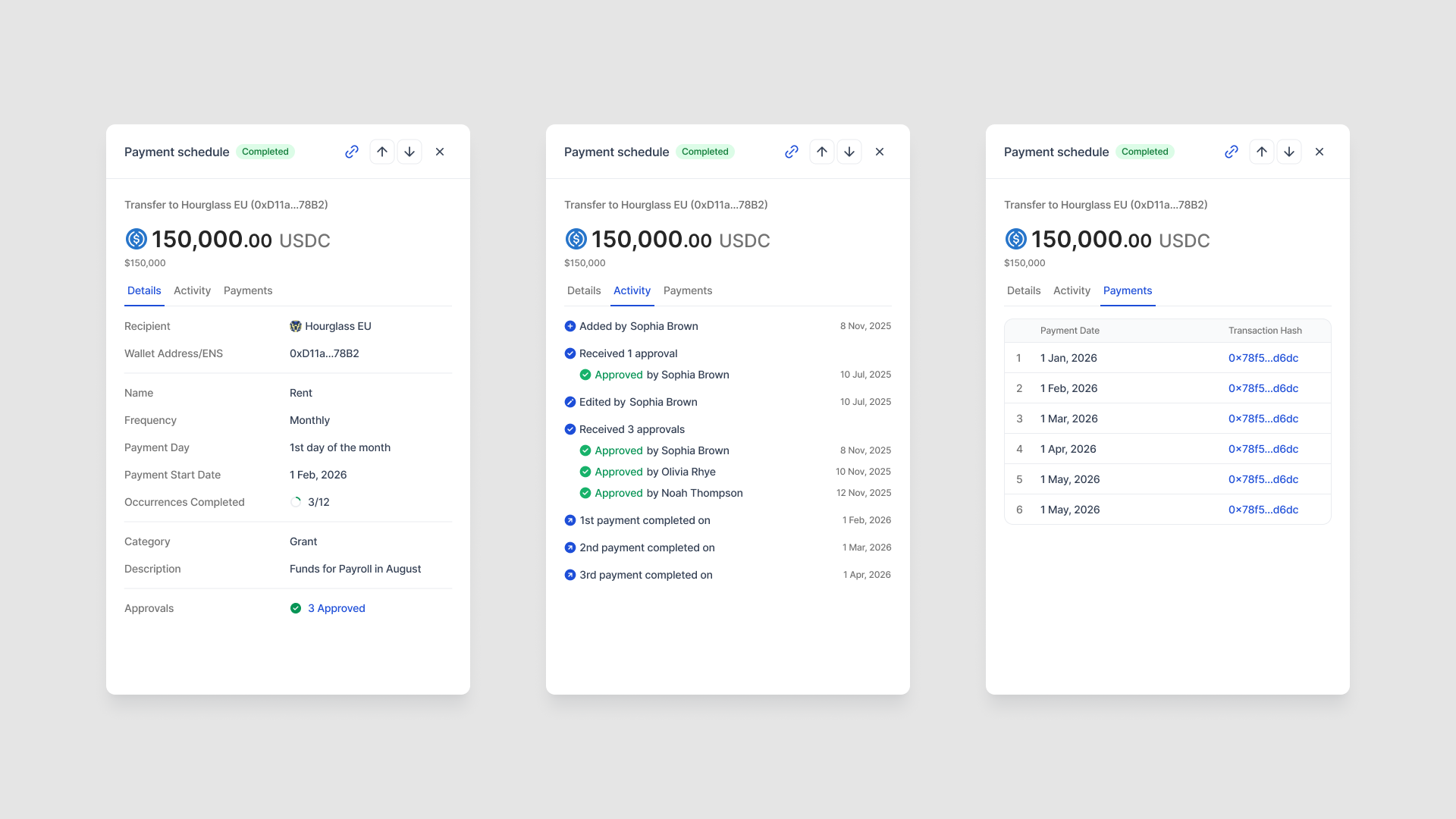The height and width of the screenshot is (819, 1456).
Task: Open the Details tab on the middle card
Action: pyautogui.click(x=584, y=290)
